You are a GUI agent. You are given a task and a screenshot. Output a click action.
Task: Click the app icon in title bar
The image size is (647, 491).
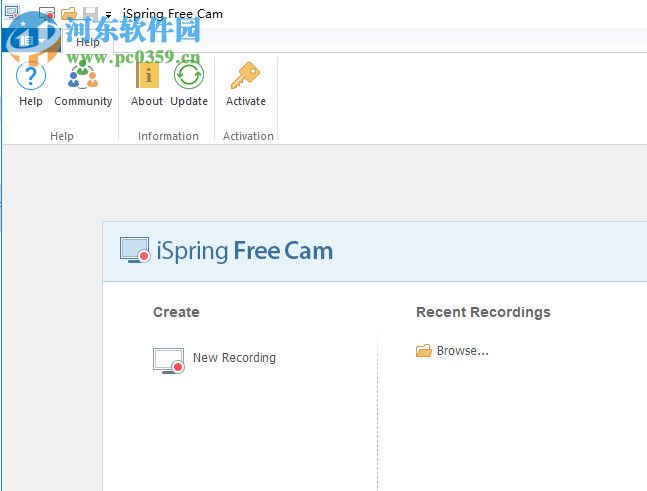(x=11, y=12)
